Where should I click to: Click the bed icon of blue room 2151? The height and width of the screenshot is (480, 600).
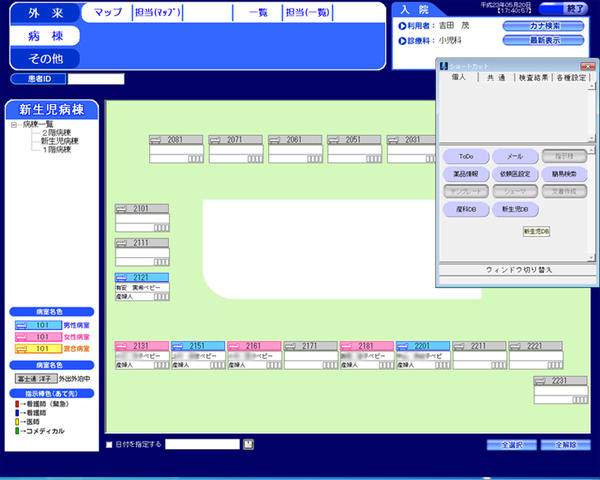177,346
